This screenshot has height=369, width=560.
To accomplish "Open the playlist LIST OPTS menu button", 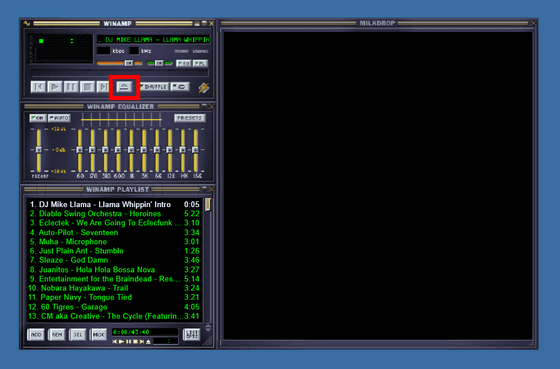I will coord(191,335).
